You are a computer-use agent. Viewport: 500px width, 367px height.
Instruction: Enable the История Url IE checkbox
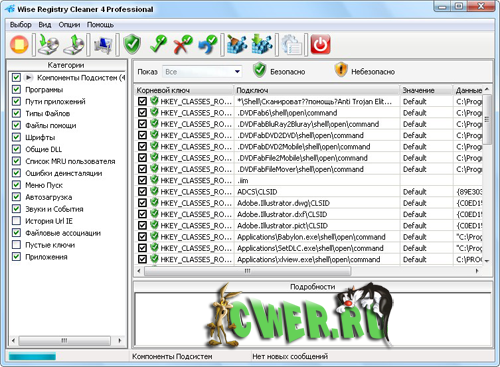coord(16,221)
